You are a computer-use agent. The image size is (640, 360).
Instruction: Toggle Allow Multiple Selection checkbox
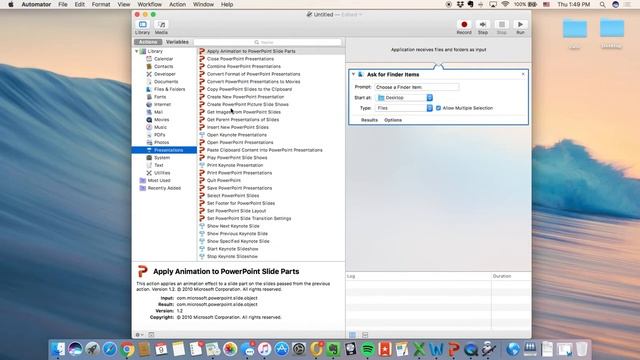pyautogui.click(x=438, y=108)
